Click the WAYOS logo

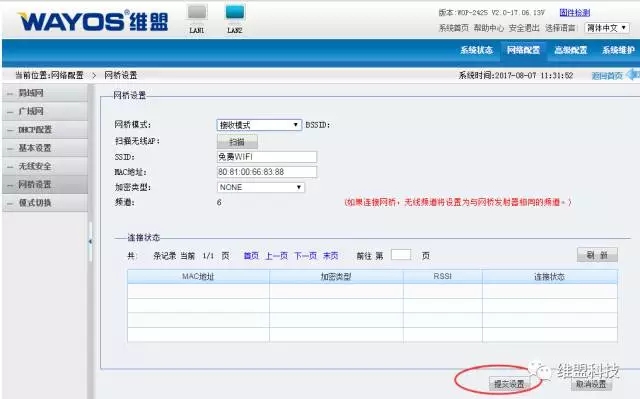pos(93,21)
